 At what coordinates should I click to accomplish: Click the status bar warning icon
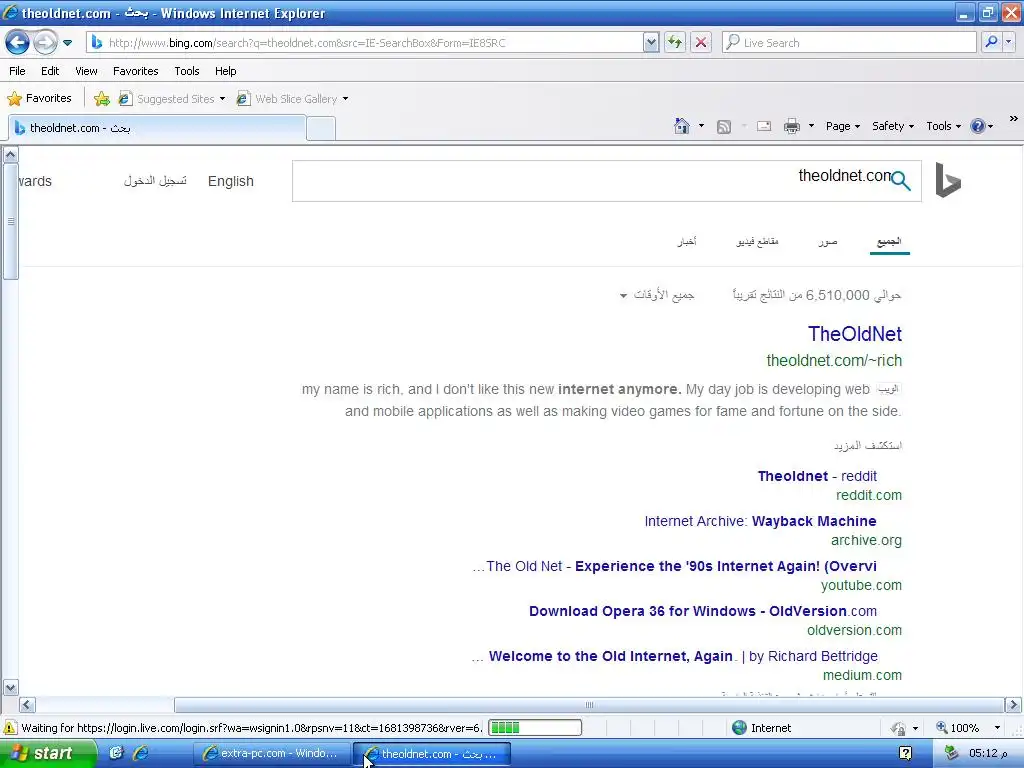tap(10, 728)
